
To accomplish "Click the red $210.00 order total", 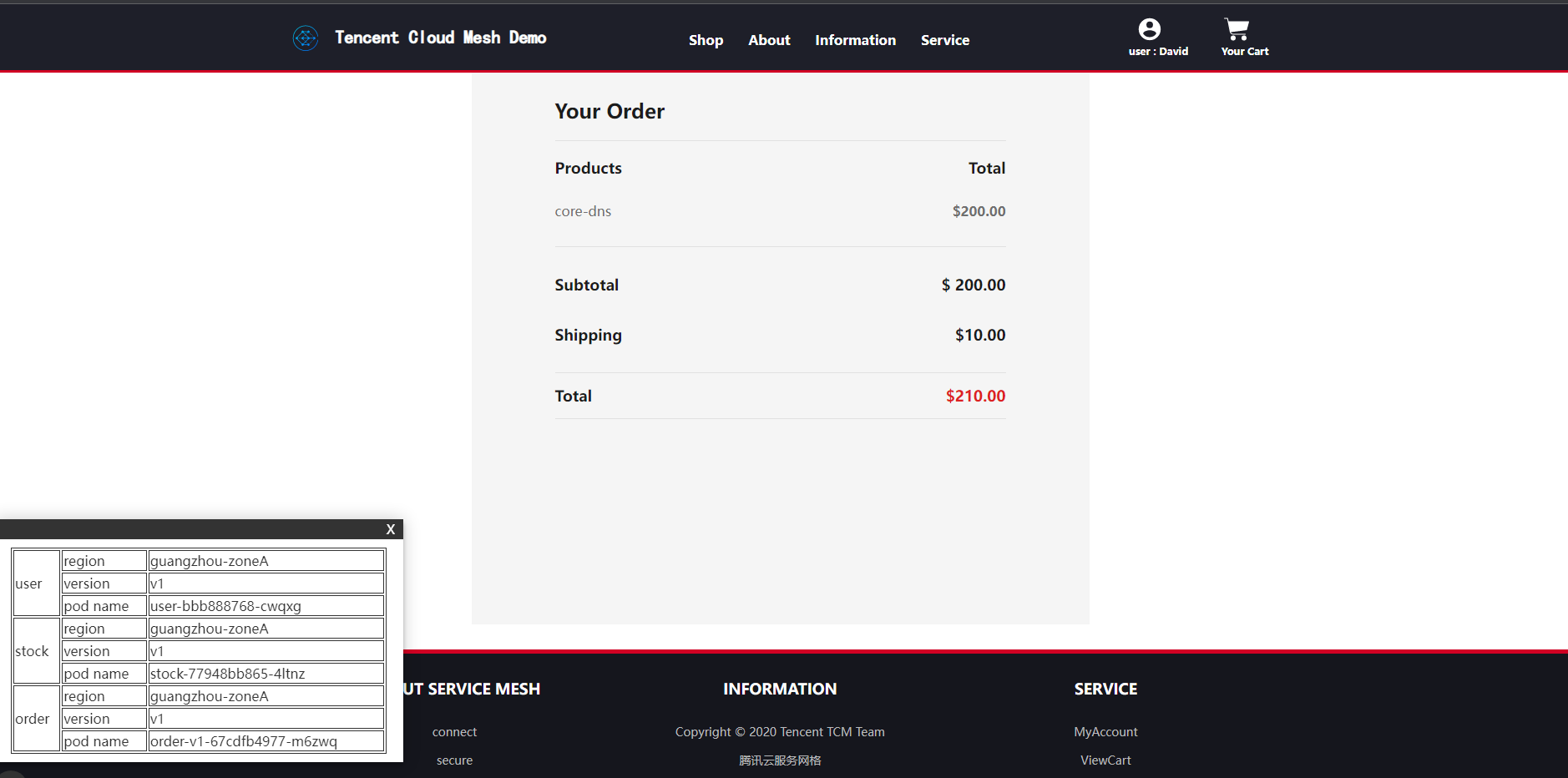I will coord(975,396).
